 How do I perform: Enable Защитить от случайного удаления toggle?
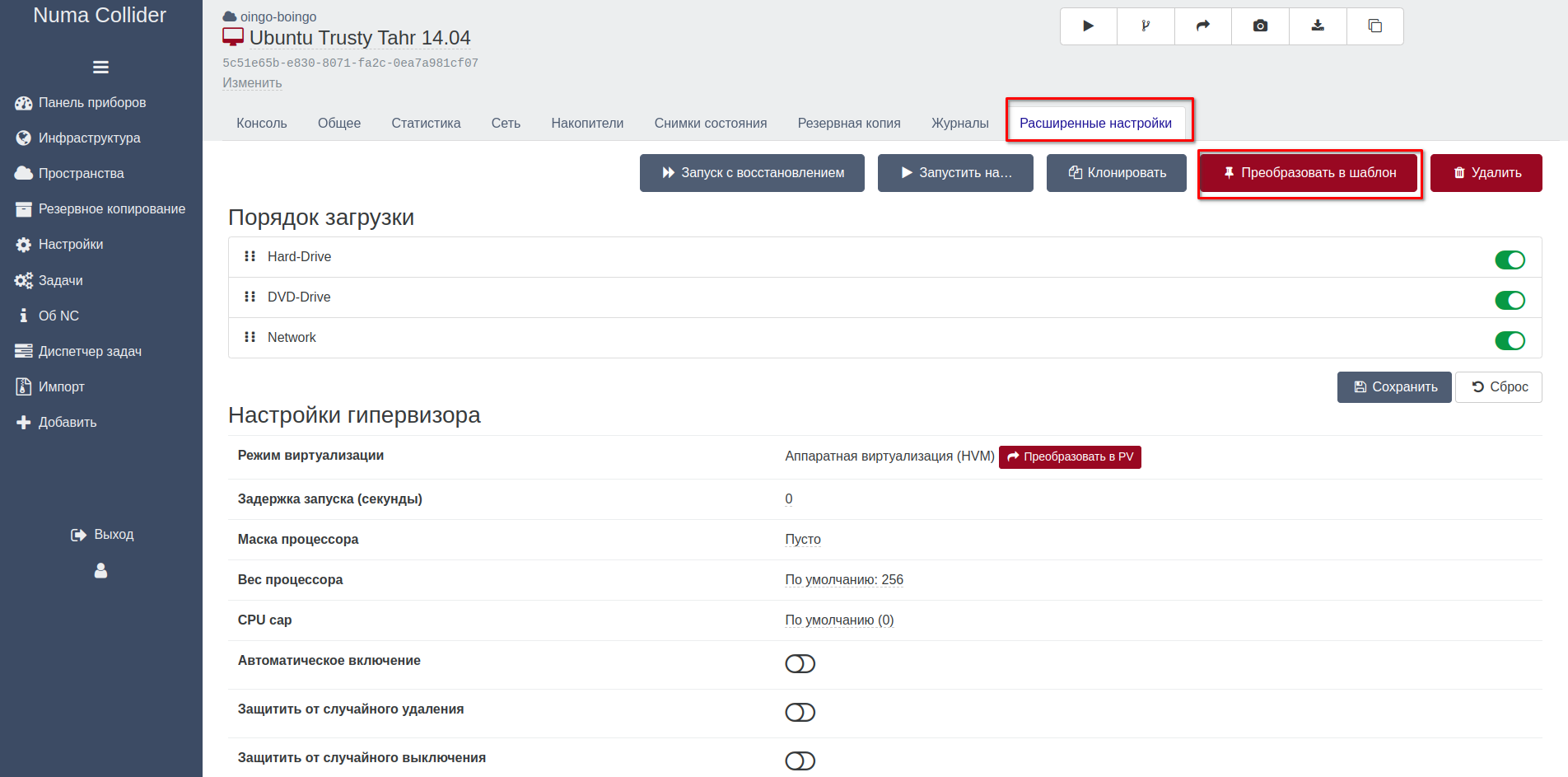[800, 713]
